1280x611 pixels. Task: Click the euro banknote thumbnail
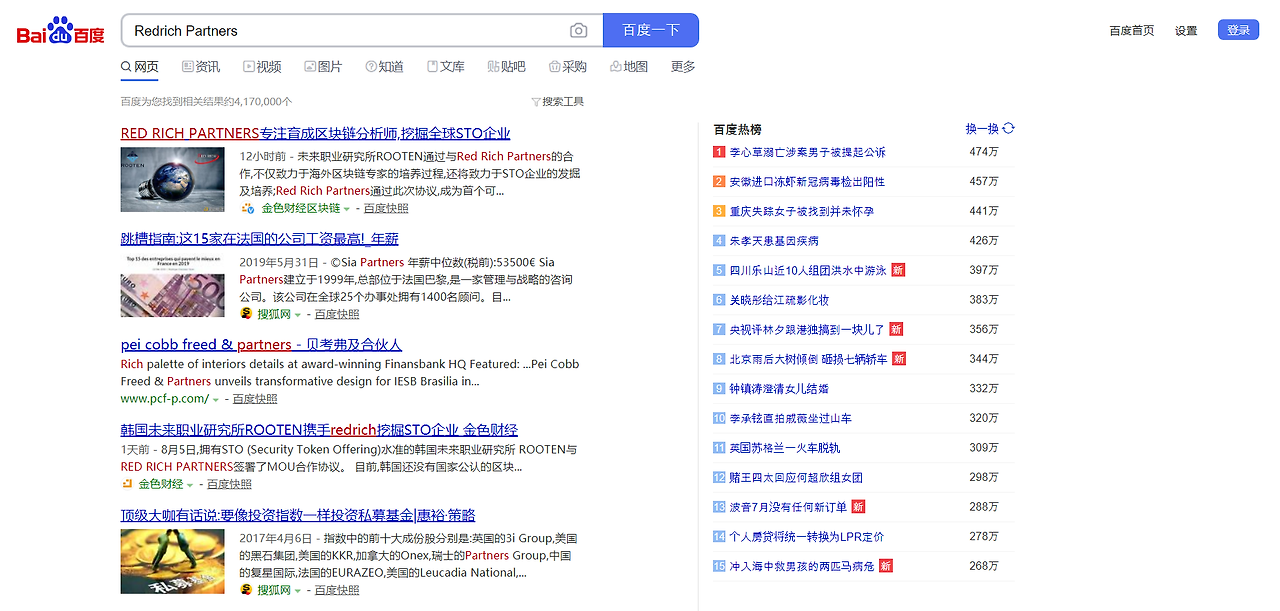pyautogui.click(x=173, y=286)
